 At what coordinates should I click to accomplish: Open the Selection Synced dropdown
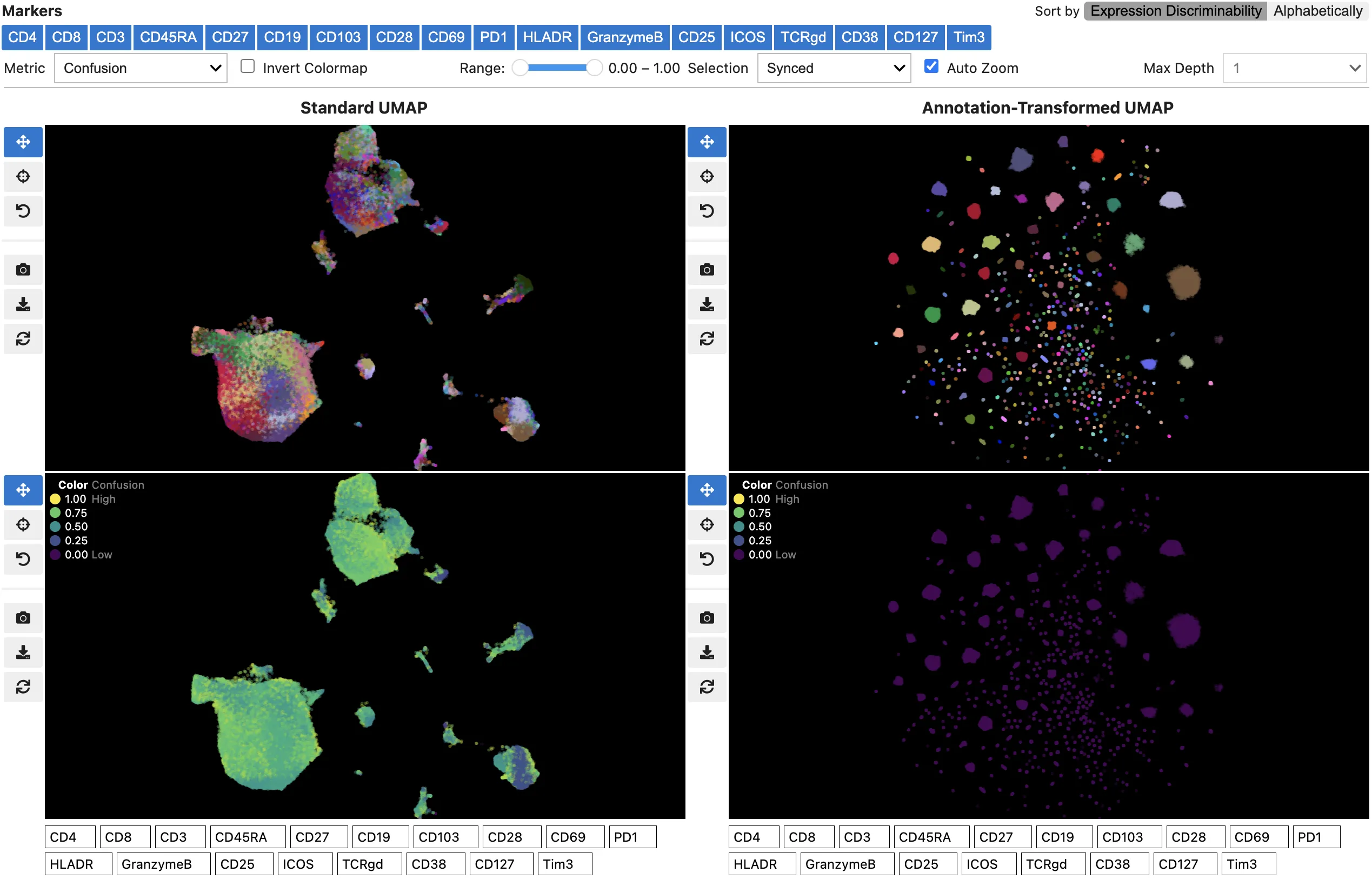[833, 69]
